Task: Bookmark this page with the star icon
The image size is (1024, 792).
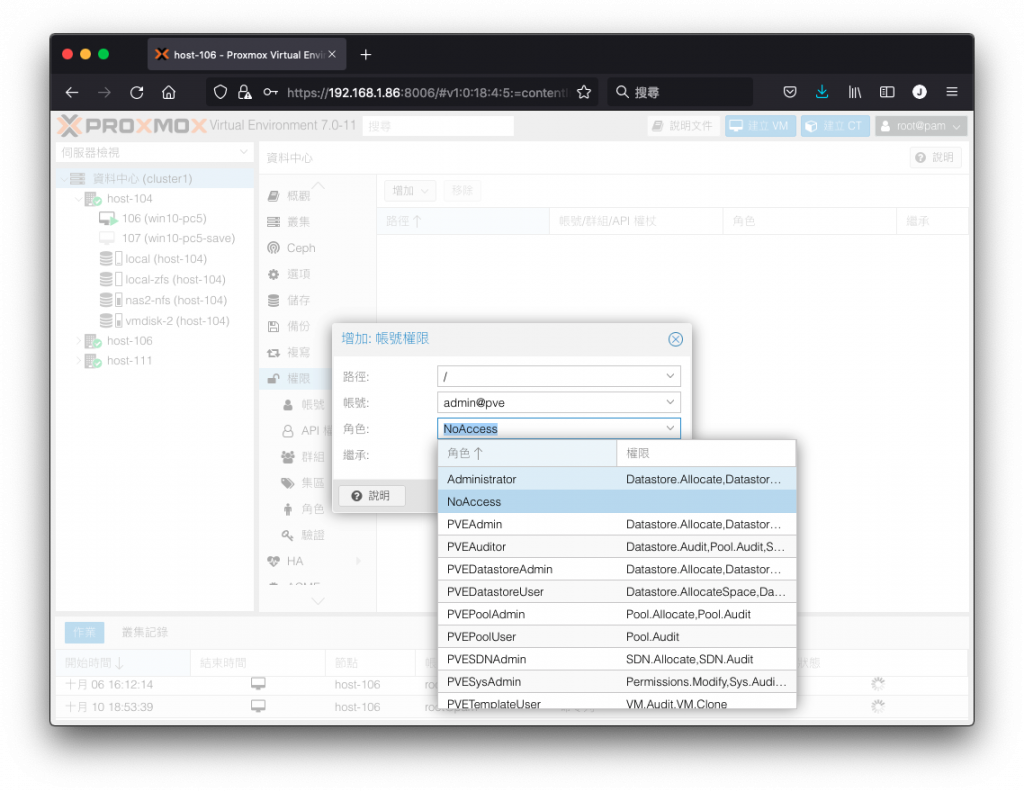Action: tap(584, 92)
